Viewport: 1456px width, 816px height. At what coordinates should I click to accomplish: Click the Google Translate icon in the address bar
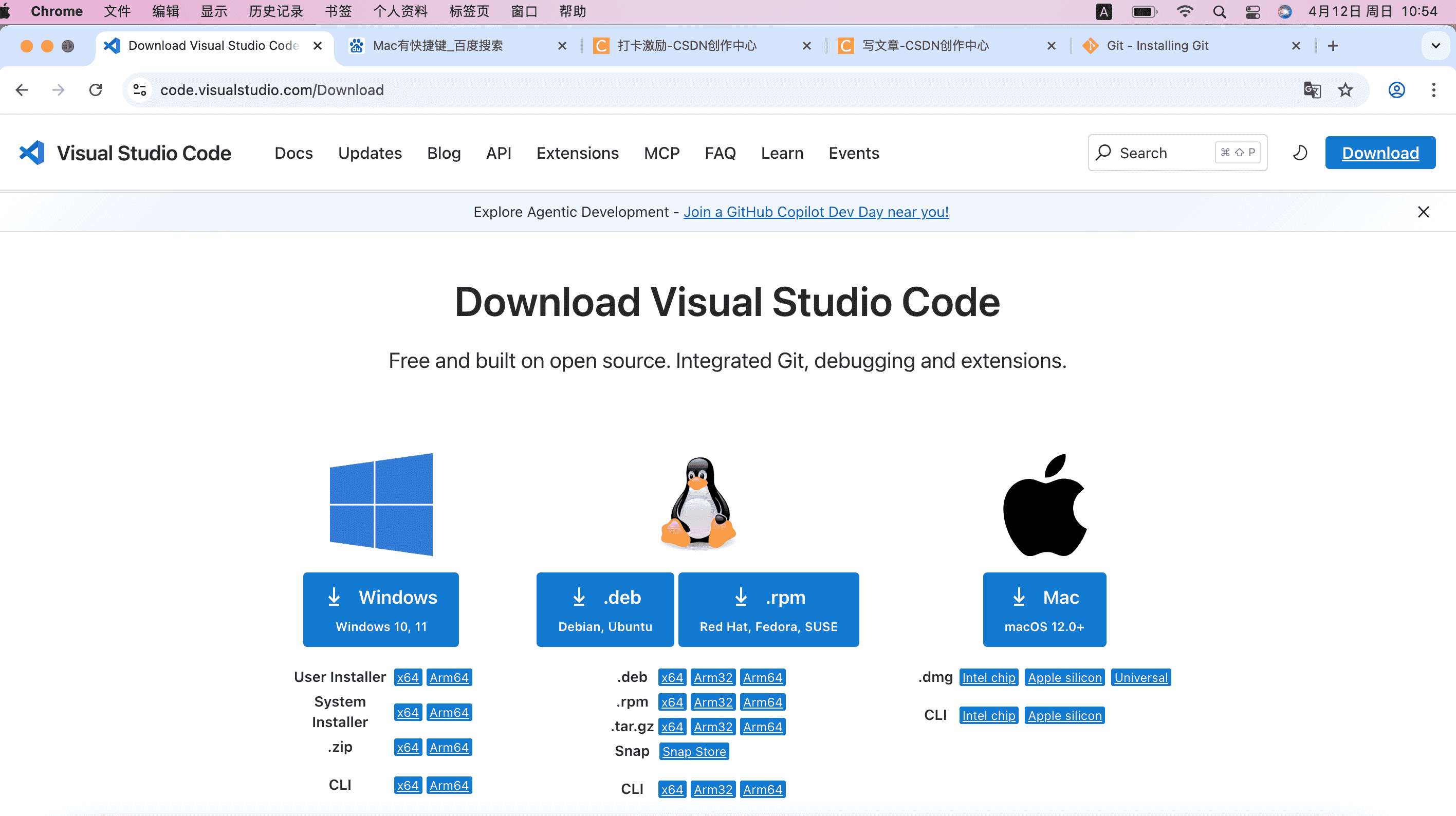click(1312, 90)
